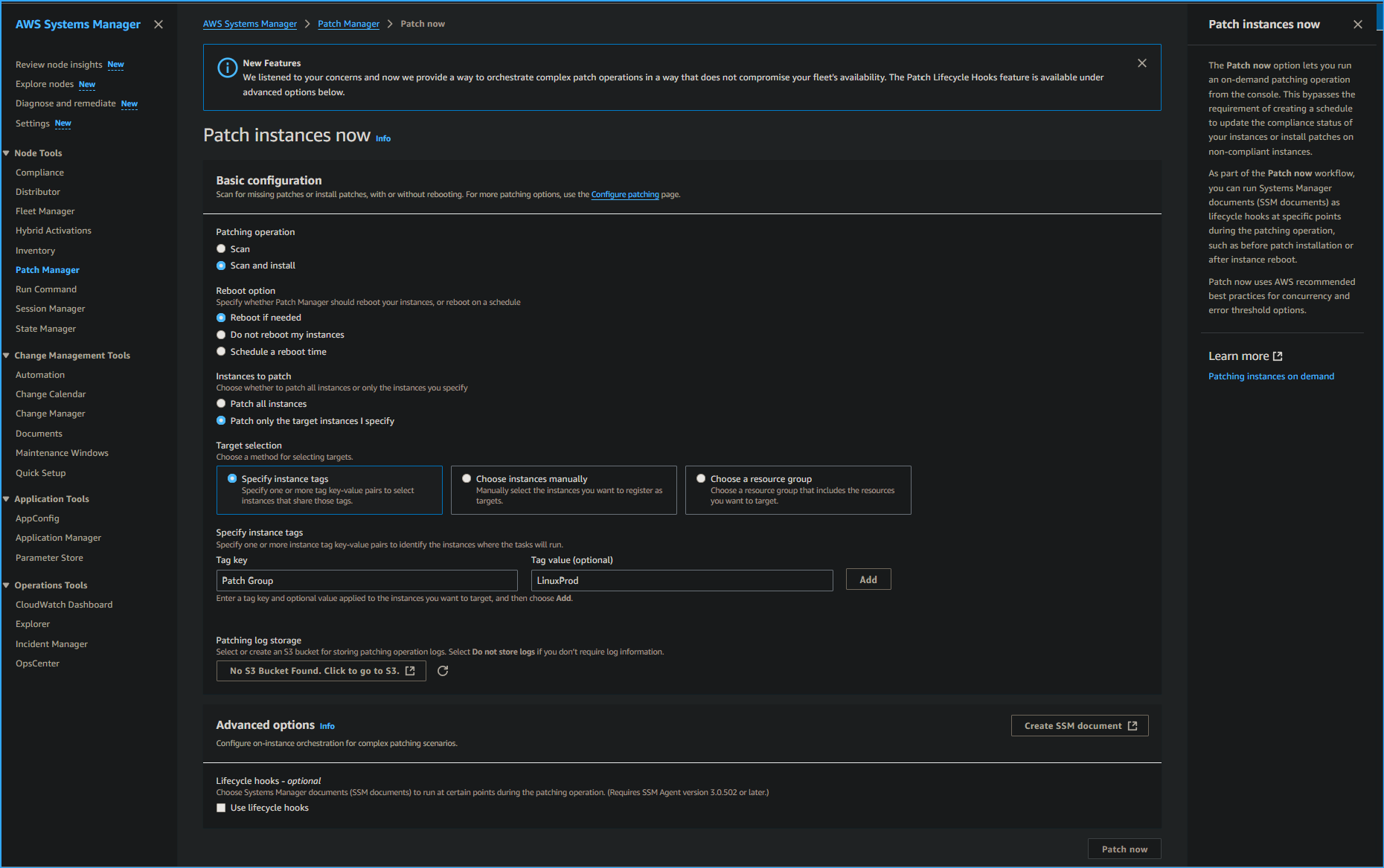The image size is (1384, 868).
Task: Open Fleet Manager from the sidebar
Action: pos(45,210)
